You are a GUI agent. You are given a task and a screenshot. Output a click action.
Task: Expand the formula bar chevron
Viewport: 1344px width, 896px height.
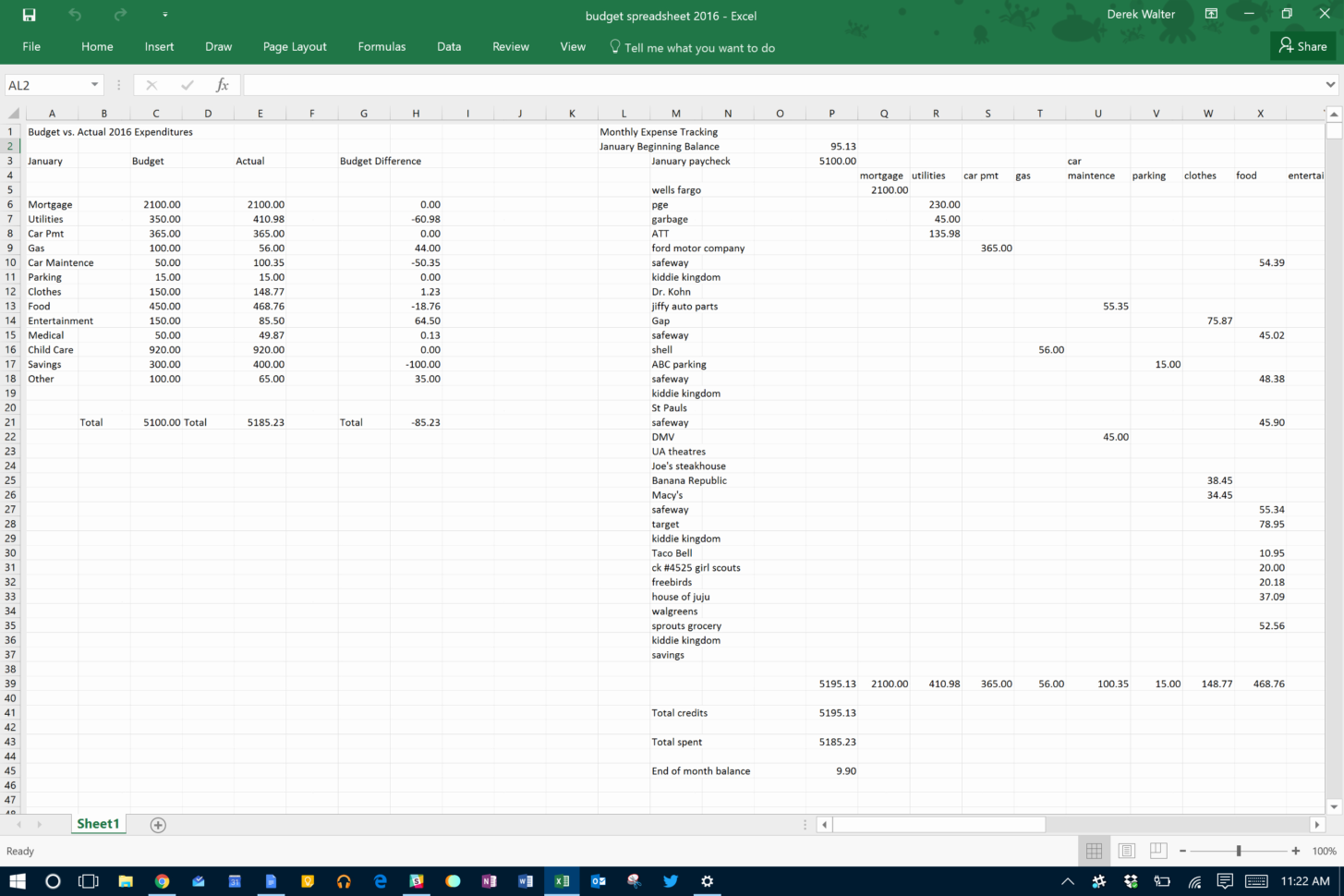[x=1330, y=85]
